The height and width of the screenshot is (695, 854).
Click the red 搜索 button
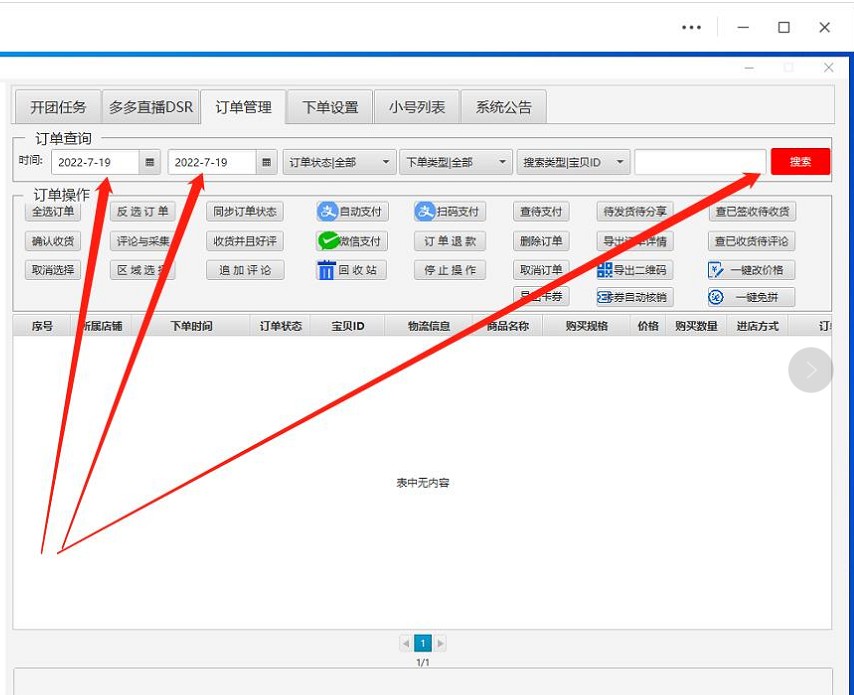coord(801,161)
